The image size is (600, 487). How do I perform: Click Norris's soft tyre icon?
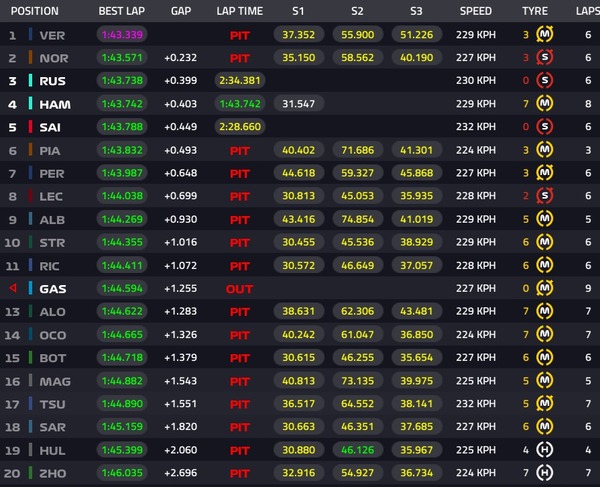click(545, 57)
